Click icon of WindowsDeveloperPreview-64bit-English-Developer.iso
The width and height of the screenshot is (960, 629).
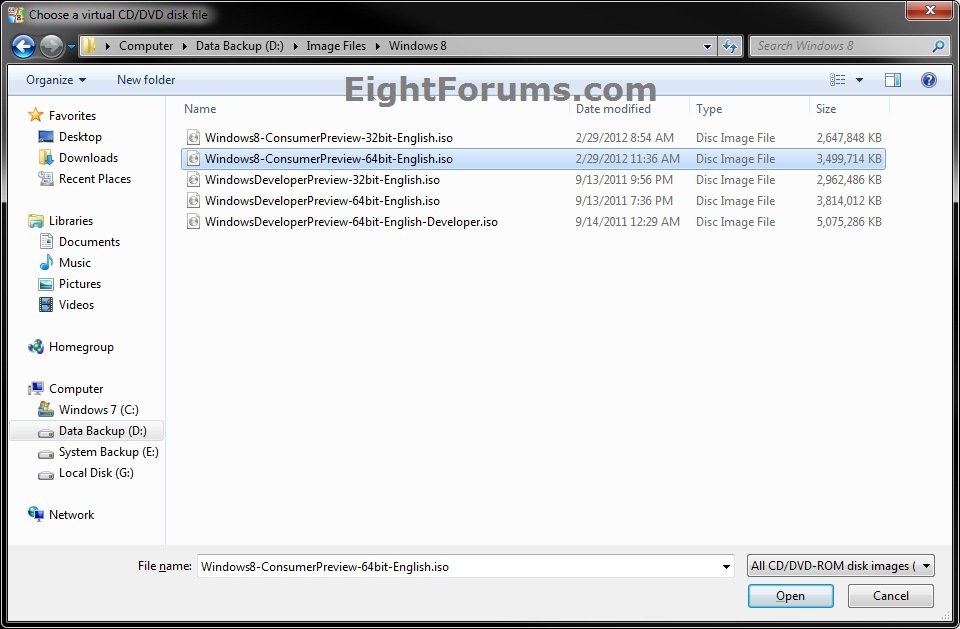193,222
